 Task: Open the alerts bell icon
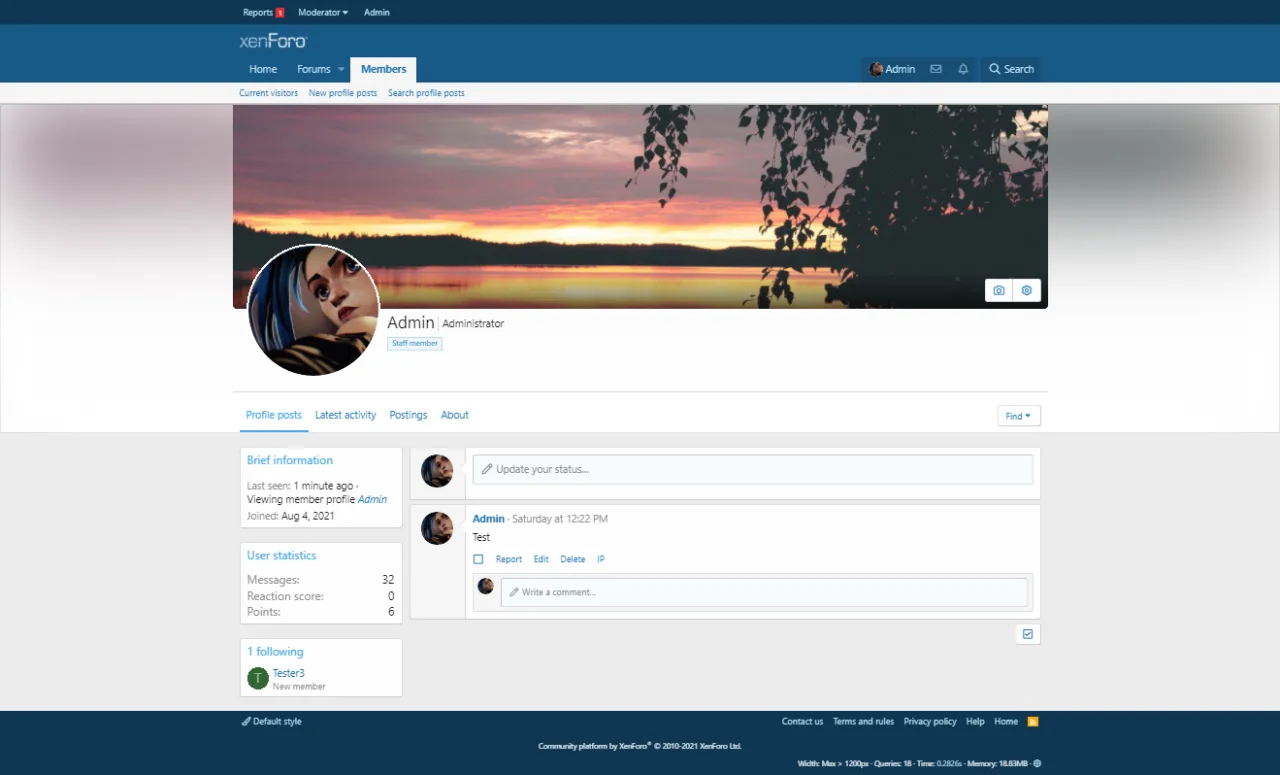coord(963,69)
